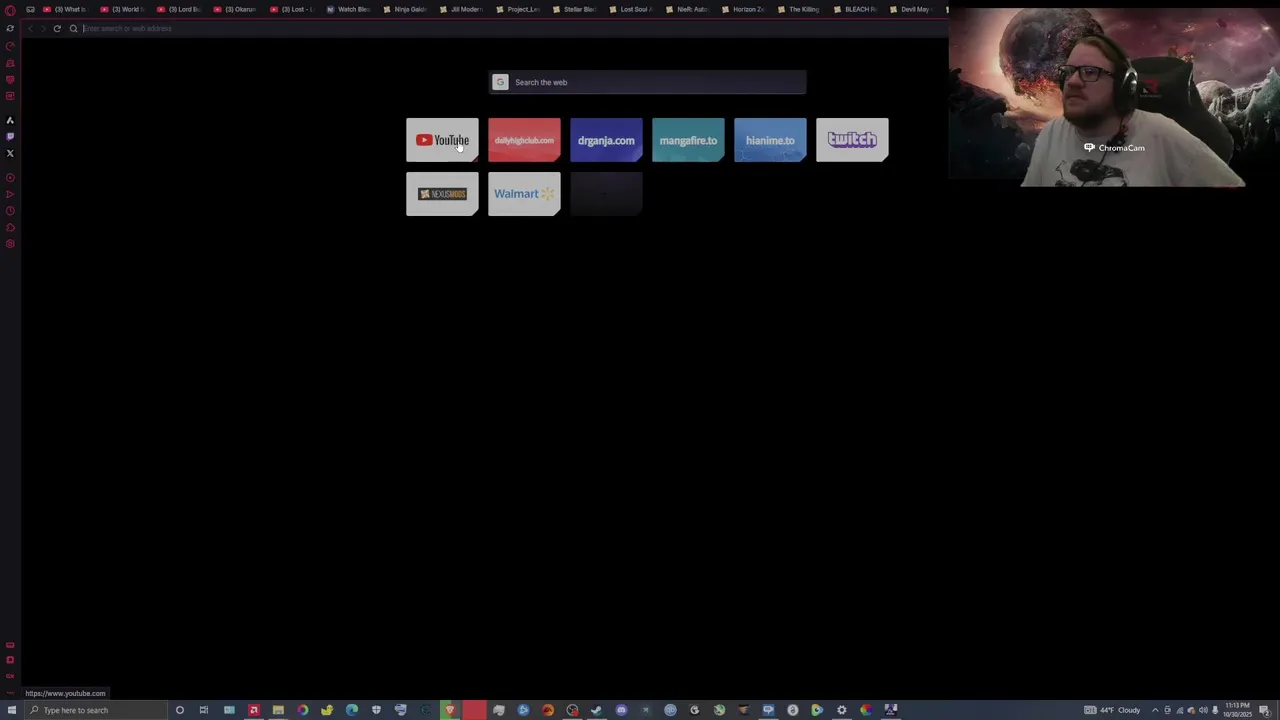
Task: Open the hianime.to speed dial tile
Action: tap(770, 140)
